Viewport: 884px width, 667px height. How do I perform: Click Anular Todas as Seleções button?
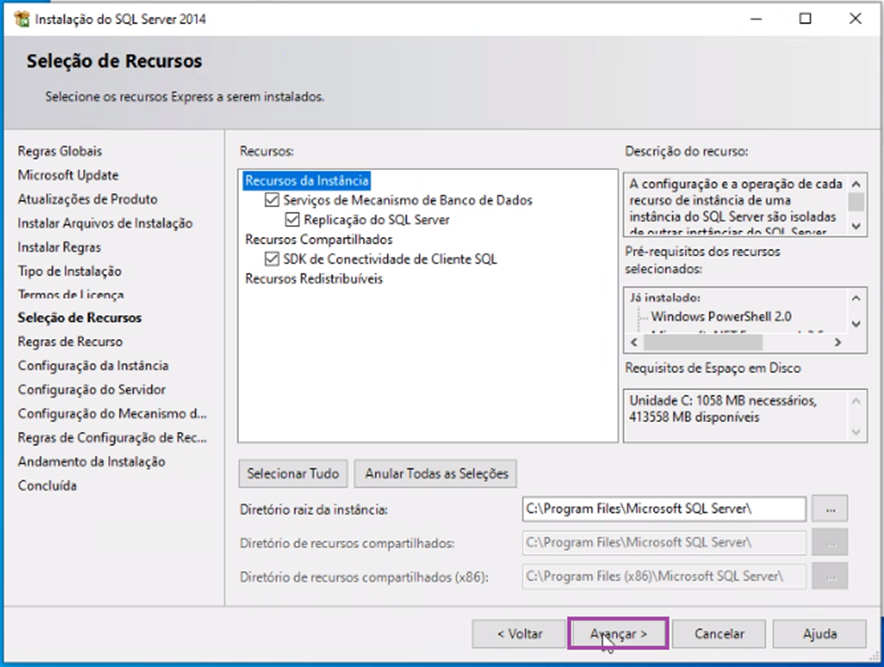436,474
